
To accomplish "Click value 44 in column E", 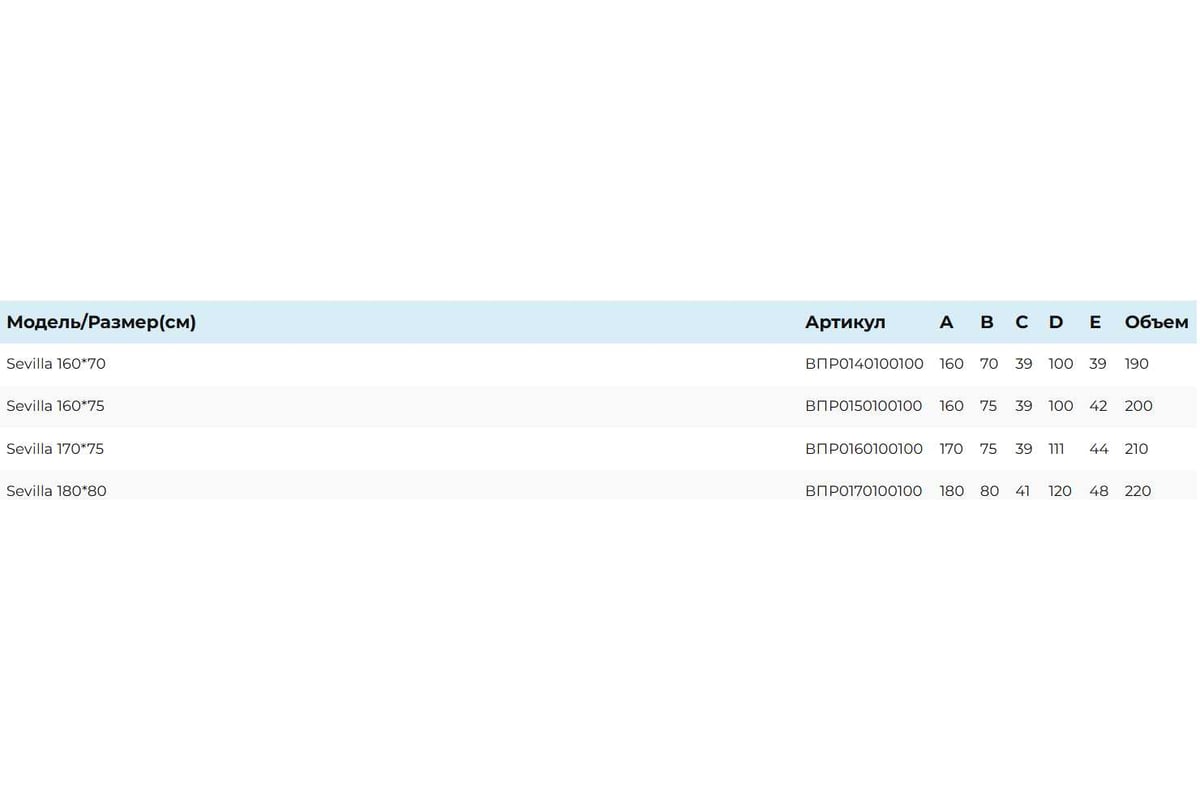I will [1099, 449].
